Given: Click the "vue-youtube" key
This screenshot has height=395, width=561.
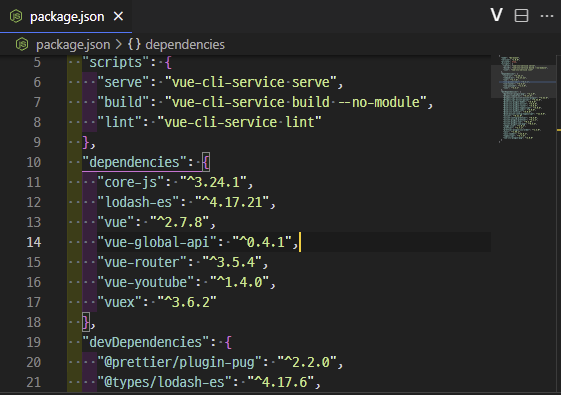Looking at the screenshot, I should [x=146, y=283].
